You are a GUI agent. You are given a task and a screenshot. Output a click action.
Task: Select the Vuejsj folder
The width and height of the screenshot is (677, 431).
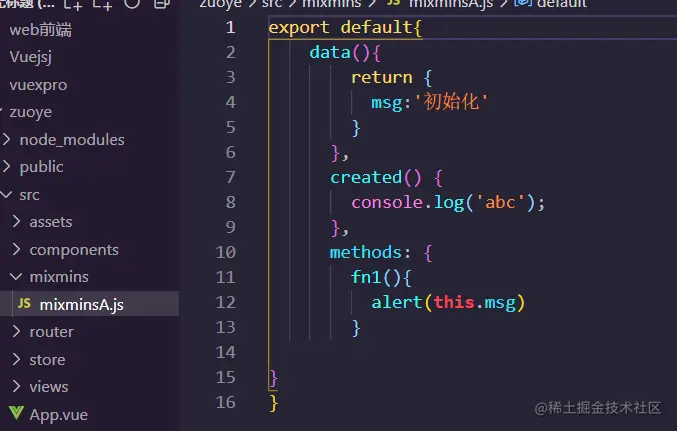(x=31, y=57)
